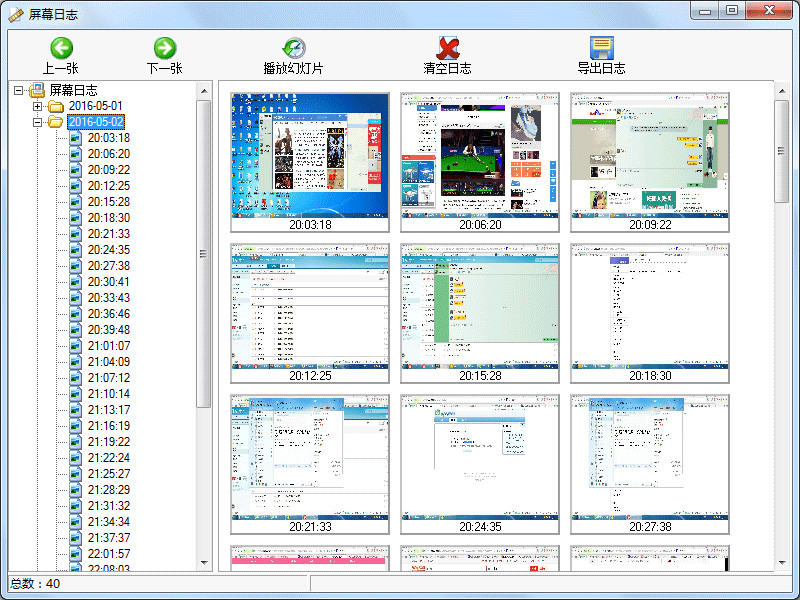Clear logs using the 清空日志 icon
The image size is (800, 600).
447,48
